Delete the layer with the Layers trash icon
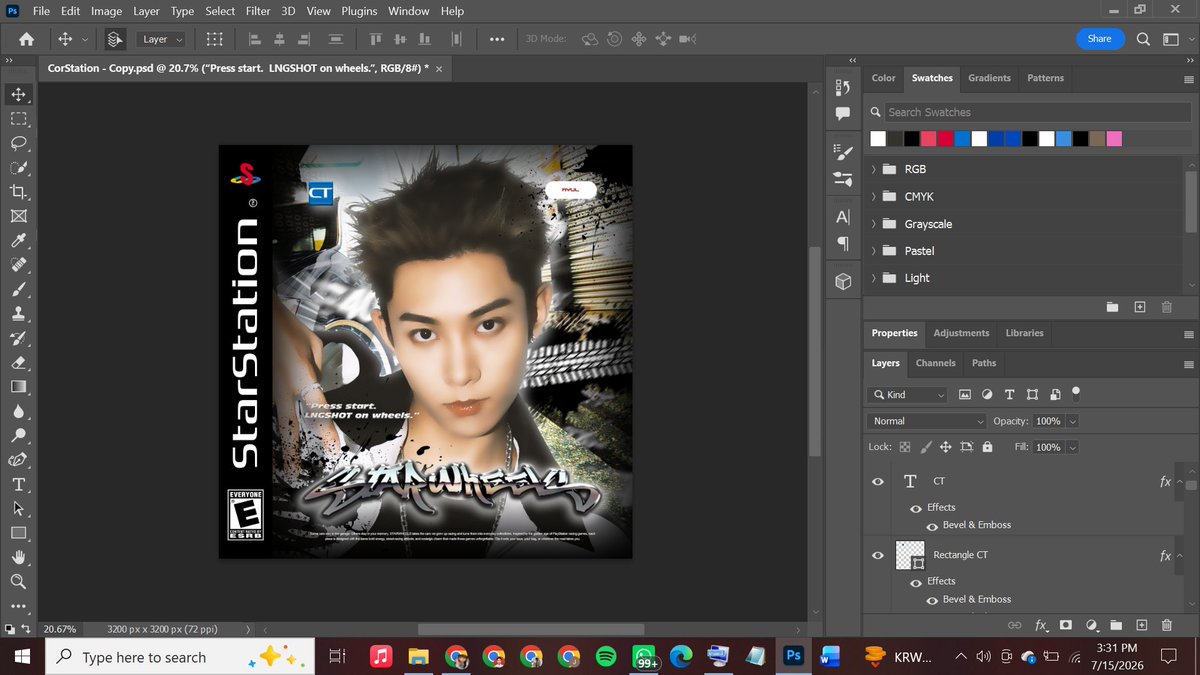 click(1166, 625)
